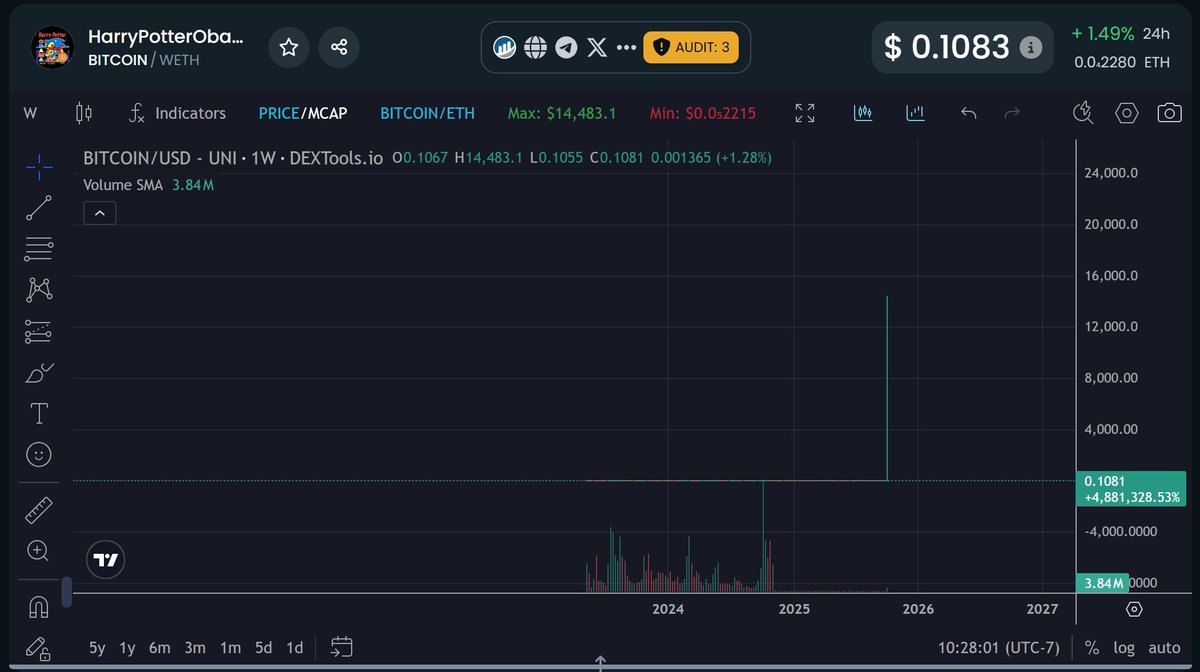This screenshot has height=672, width=1200.
Task: Change the W timeframe interval
Action: click(x=30, y=113)
